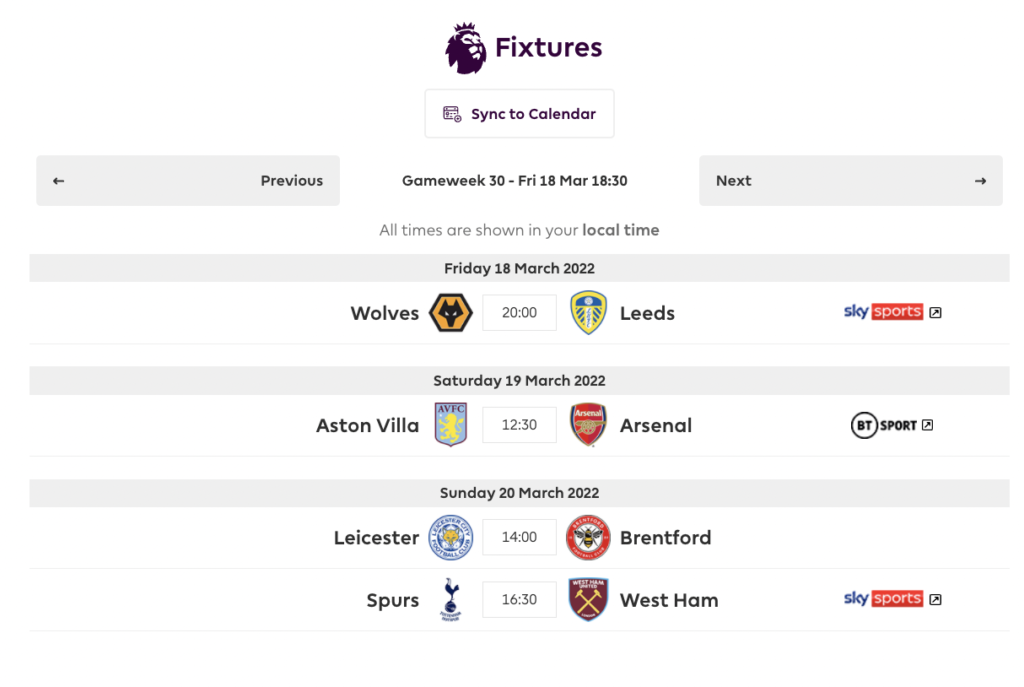Click the left arrow on Previous button
Image resolution: width=1024 pixels, height=687 pixels.
tap(58, 180)
